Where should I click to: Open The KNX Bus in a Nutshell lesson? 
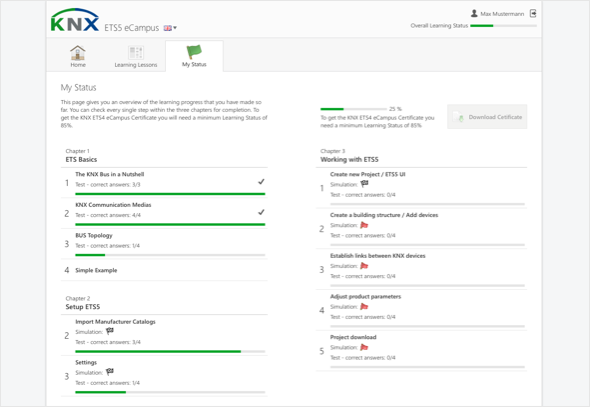pos(109,174)
